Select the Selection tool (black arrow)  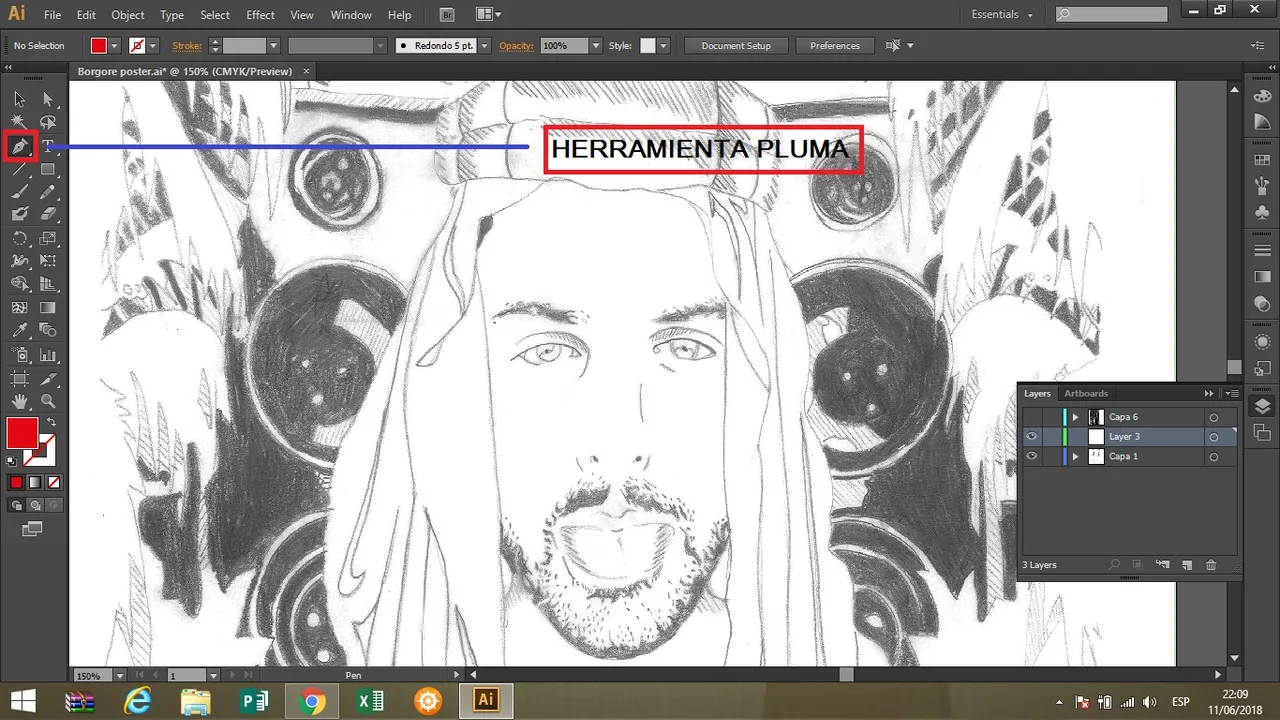point(19,99)
